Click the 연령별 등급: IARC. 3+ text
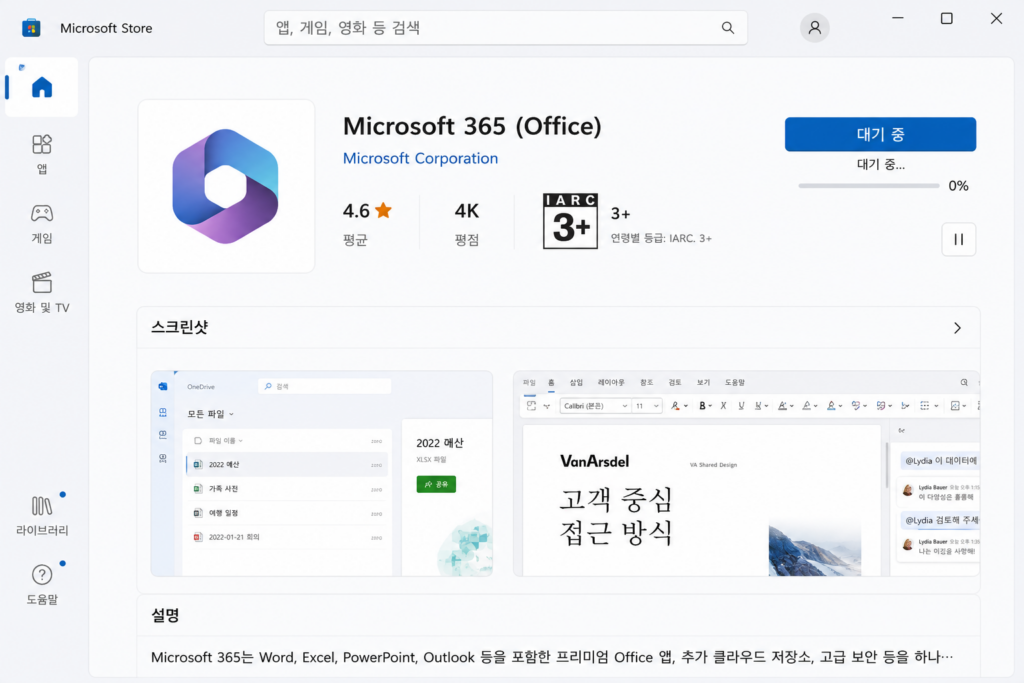1024x683 pixels. [x=661, y=238]
